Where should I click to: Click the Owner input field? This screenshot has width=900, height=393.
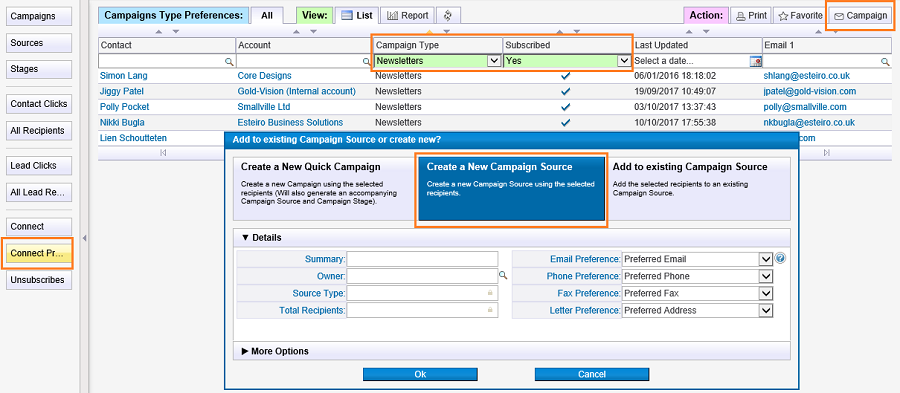click(422, 276)
